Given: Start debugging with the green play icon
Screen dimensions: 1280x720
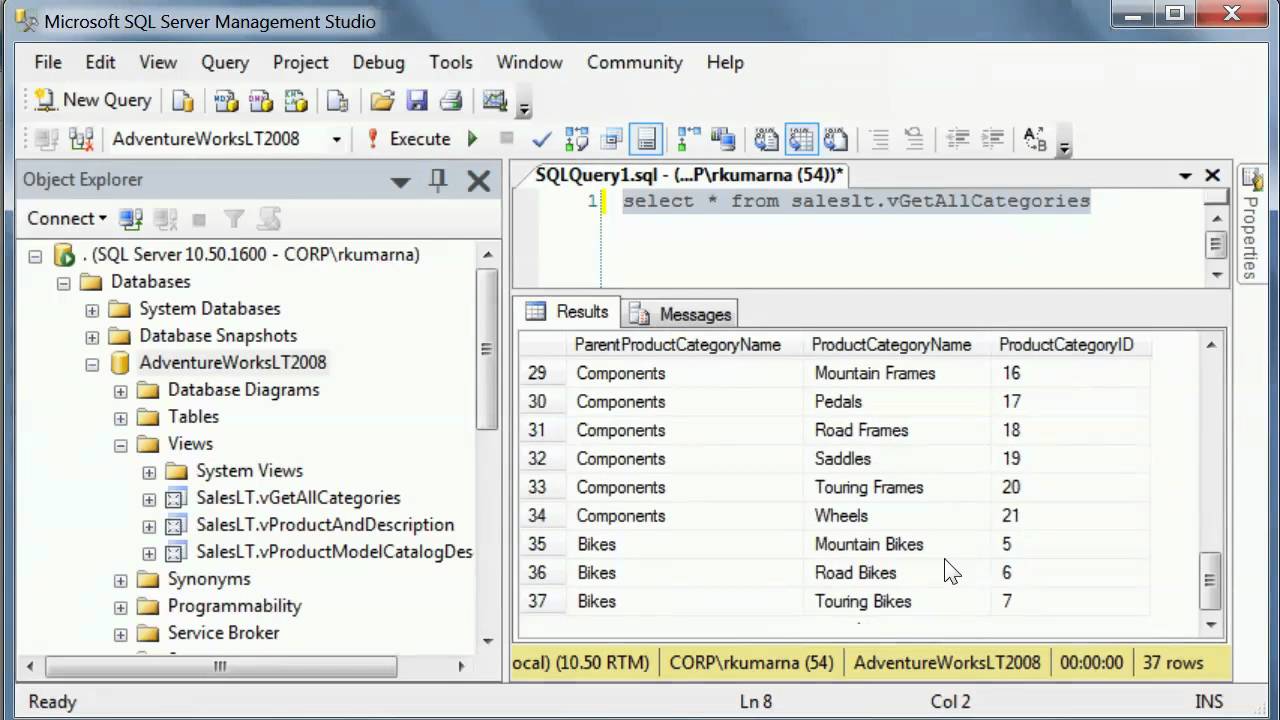Looking at the screenshot, I should 473,139.
